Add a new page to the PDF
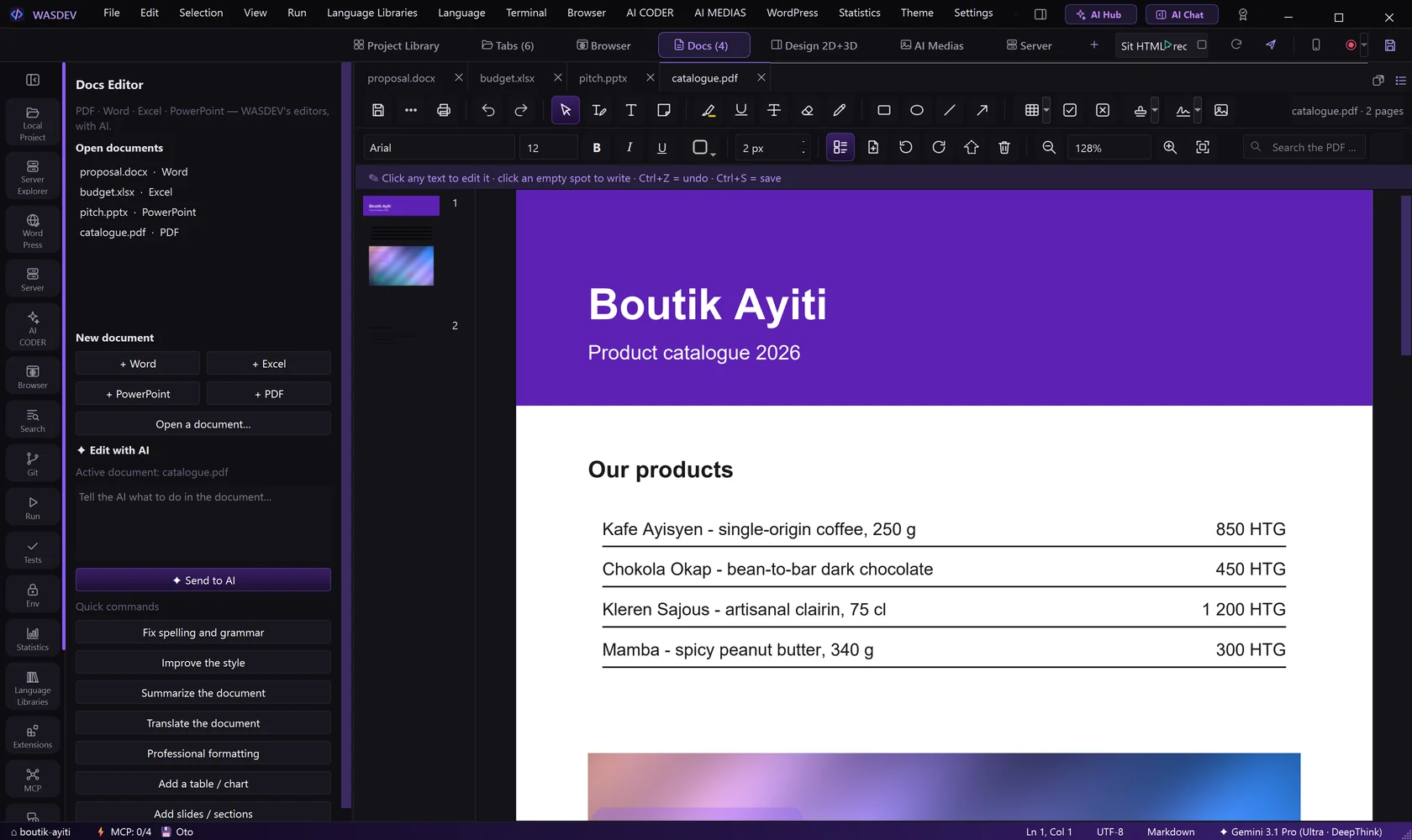 873,147
